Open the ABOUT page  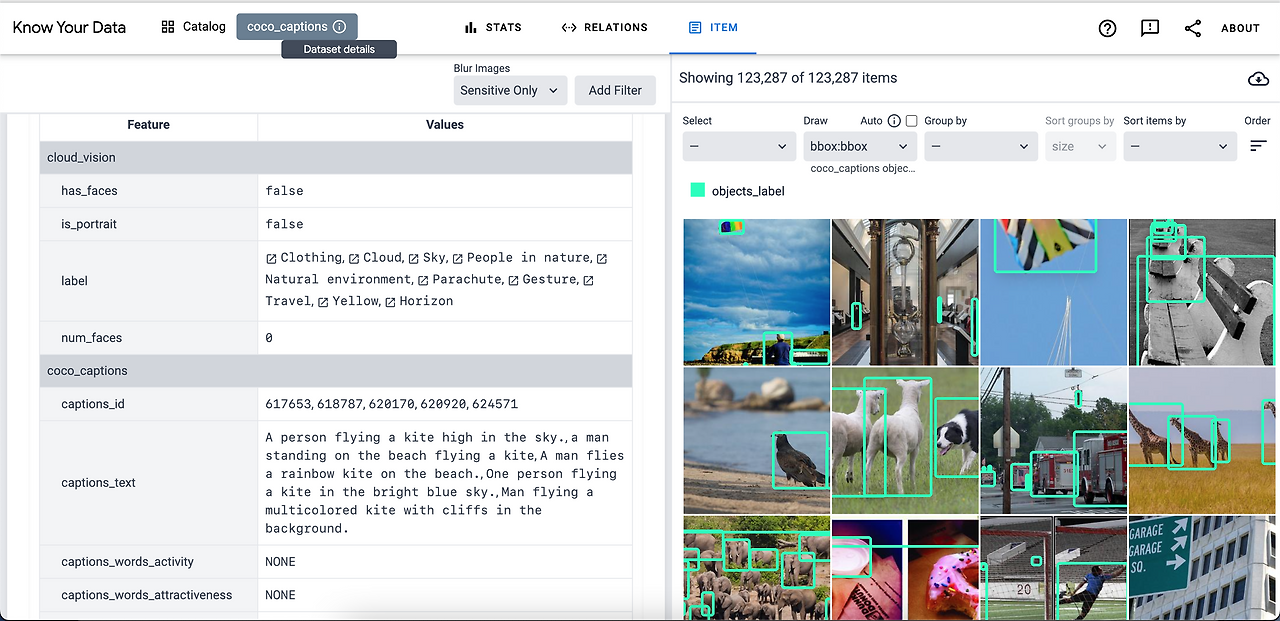(x=1240, y=28)
